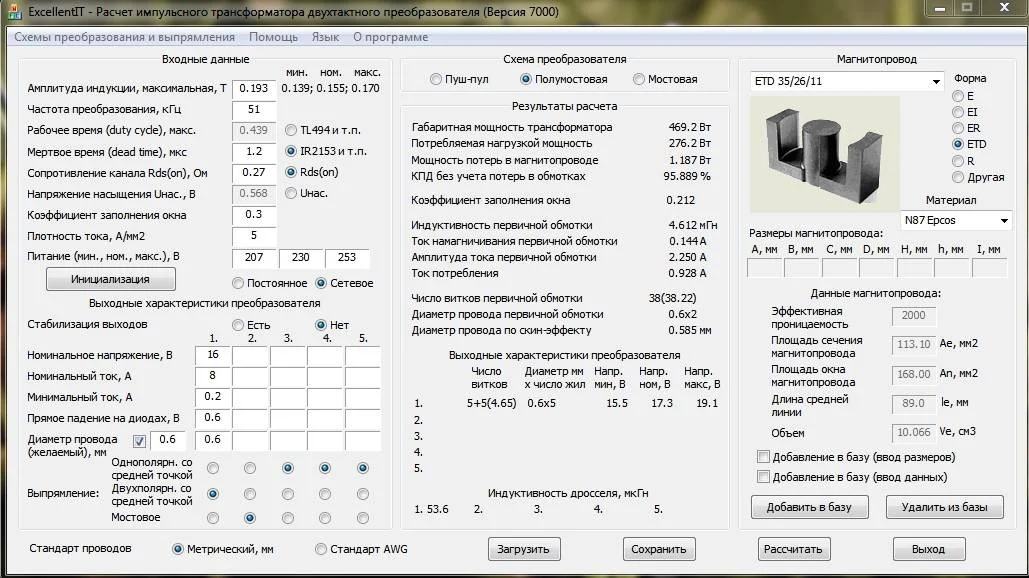Click the Загрузить button
The width and height of the screenshot is (1029, 578).
[x=524, y=549]
